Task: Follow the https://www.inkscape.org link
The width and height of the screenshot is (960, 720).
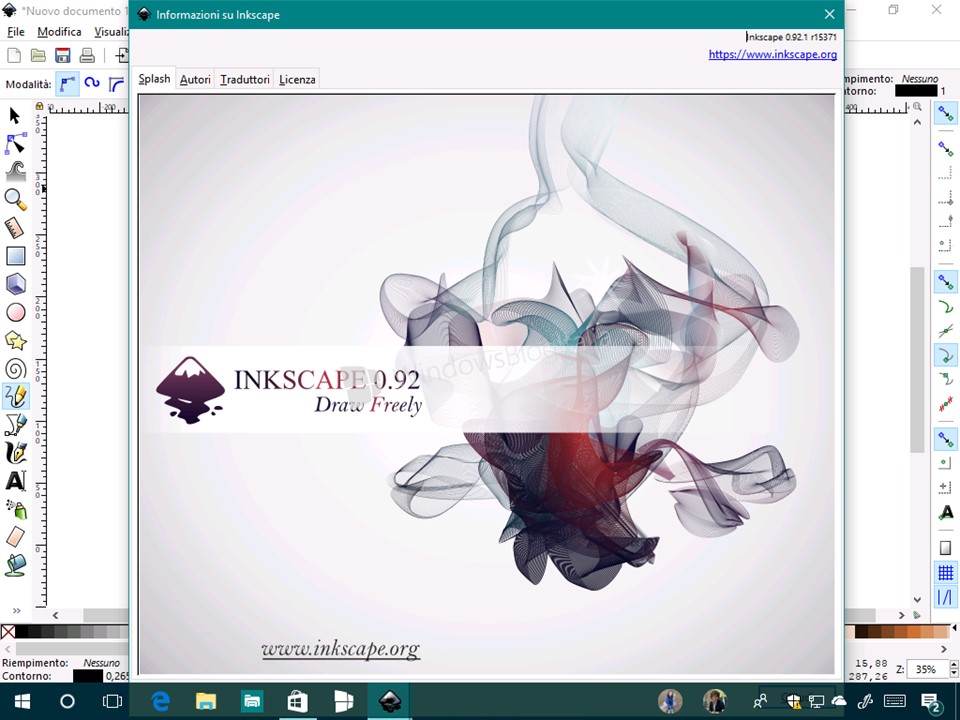Action: [773, 54]
